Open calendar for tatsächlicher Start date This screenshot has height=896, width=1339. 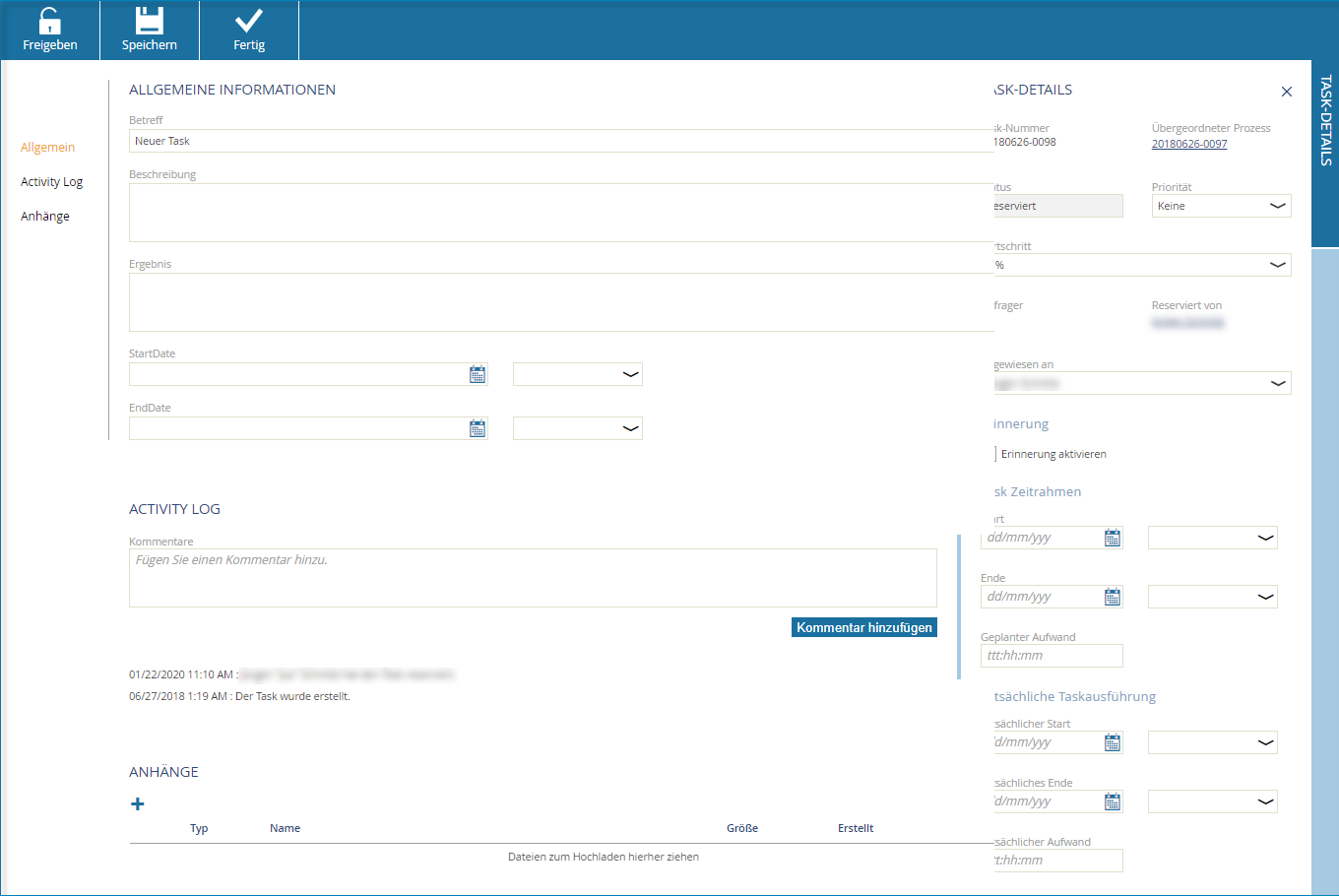(x=1113, y=742)
